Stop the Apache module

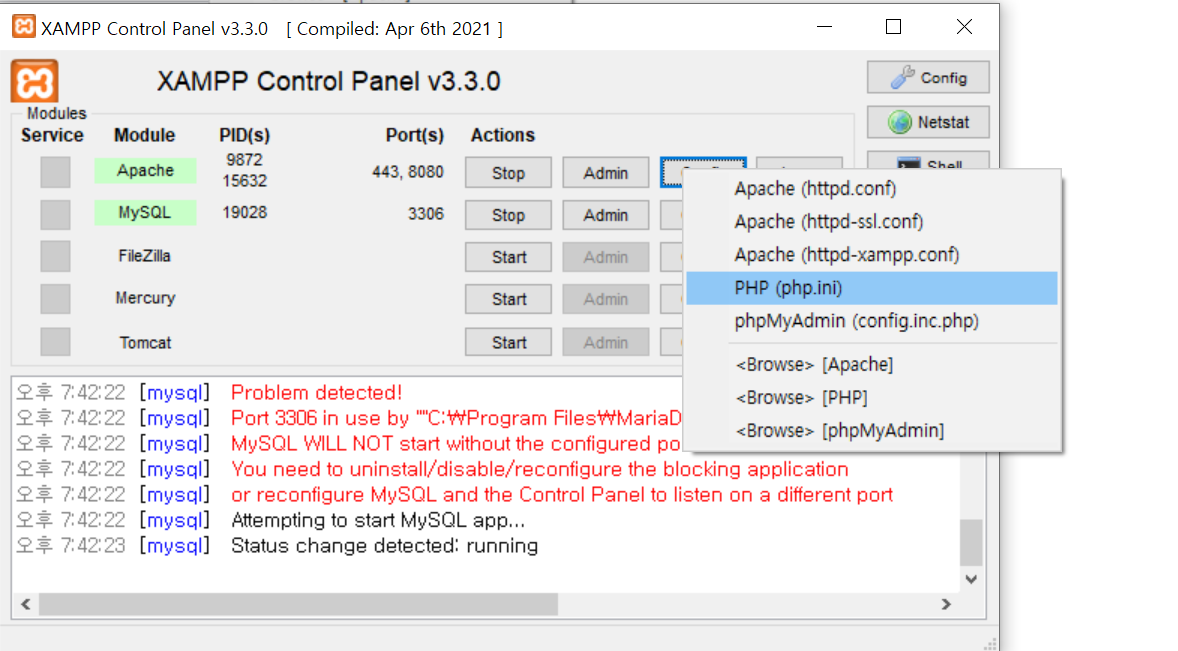(x=508, y=173)
